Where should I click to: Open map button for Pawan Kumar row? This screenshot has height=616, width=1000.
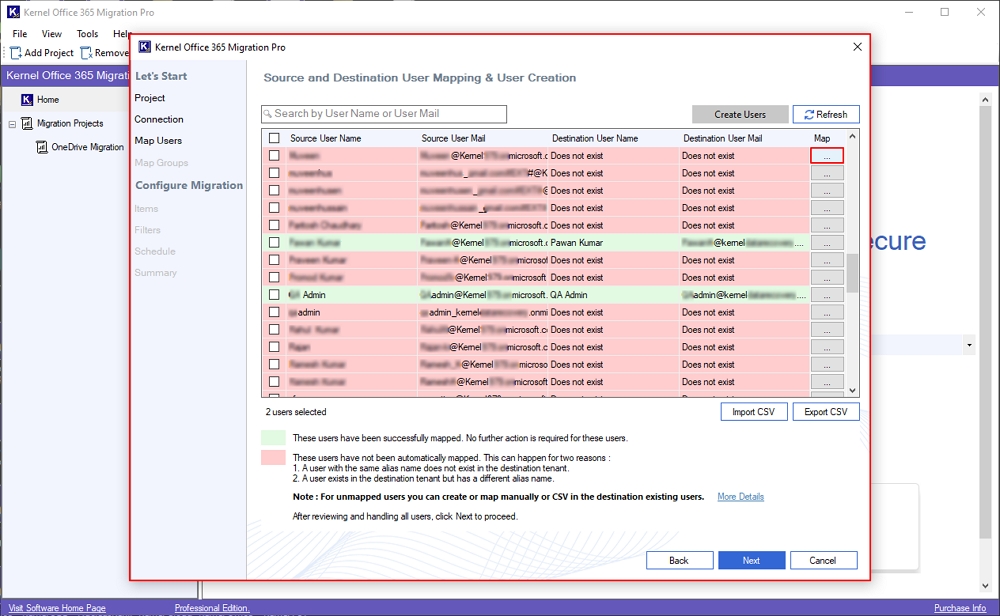pos(827,243)
